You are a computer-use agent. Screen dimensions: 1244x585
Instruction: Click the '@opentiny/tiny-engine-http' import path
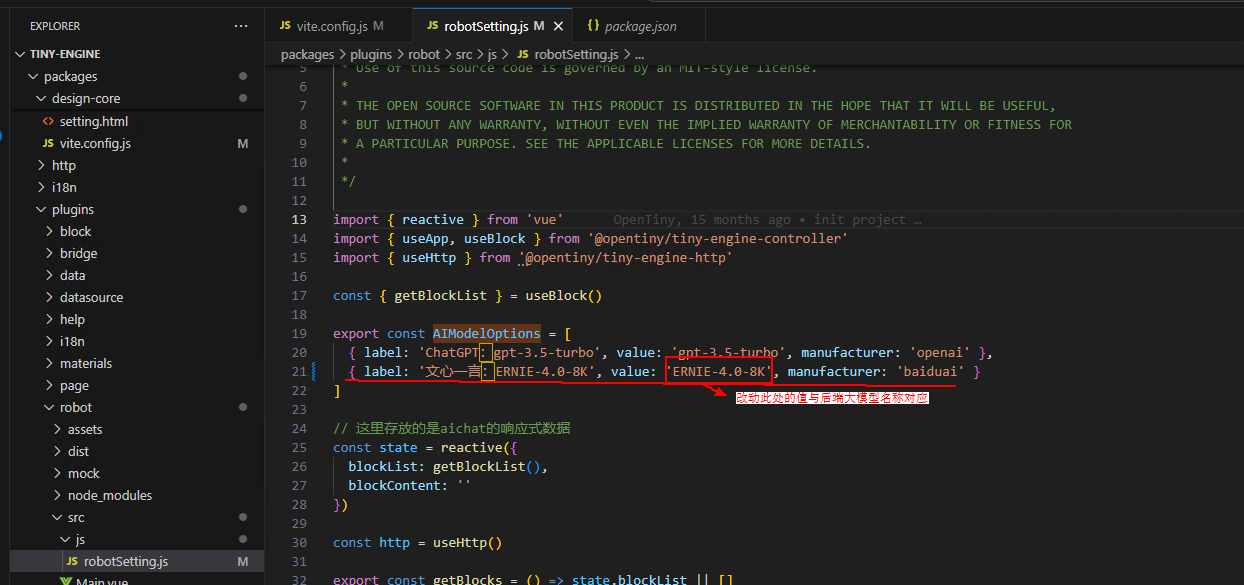(628, 258)
